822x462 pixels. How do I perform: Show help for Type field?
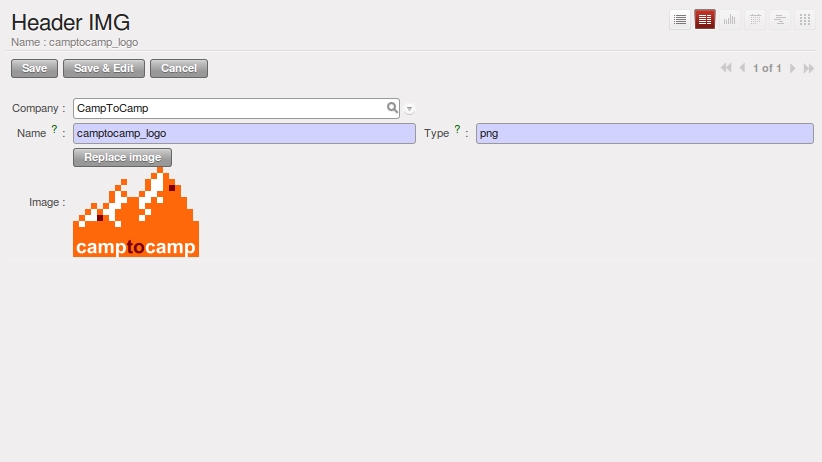[457, 129]
